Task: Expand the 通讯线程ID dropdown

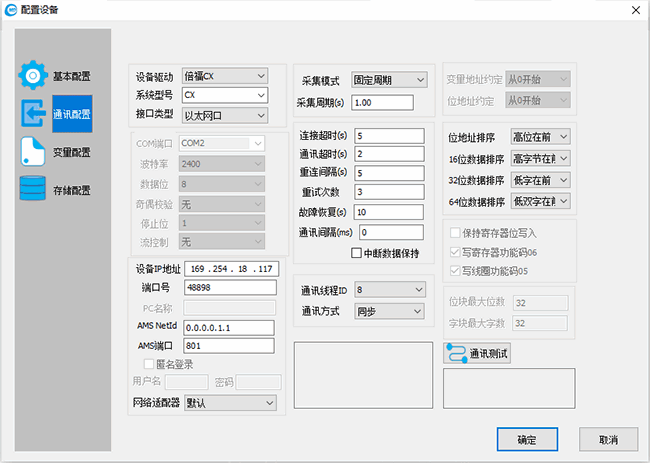Action: coord(388,291)
